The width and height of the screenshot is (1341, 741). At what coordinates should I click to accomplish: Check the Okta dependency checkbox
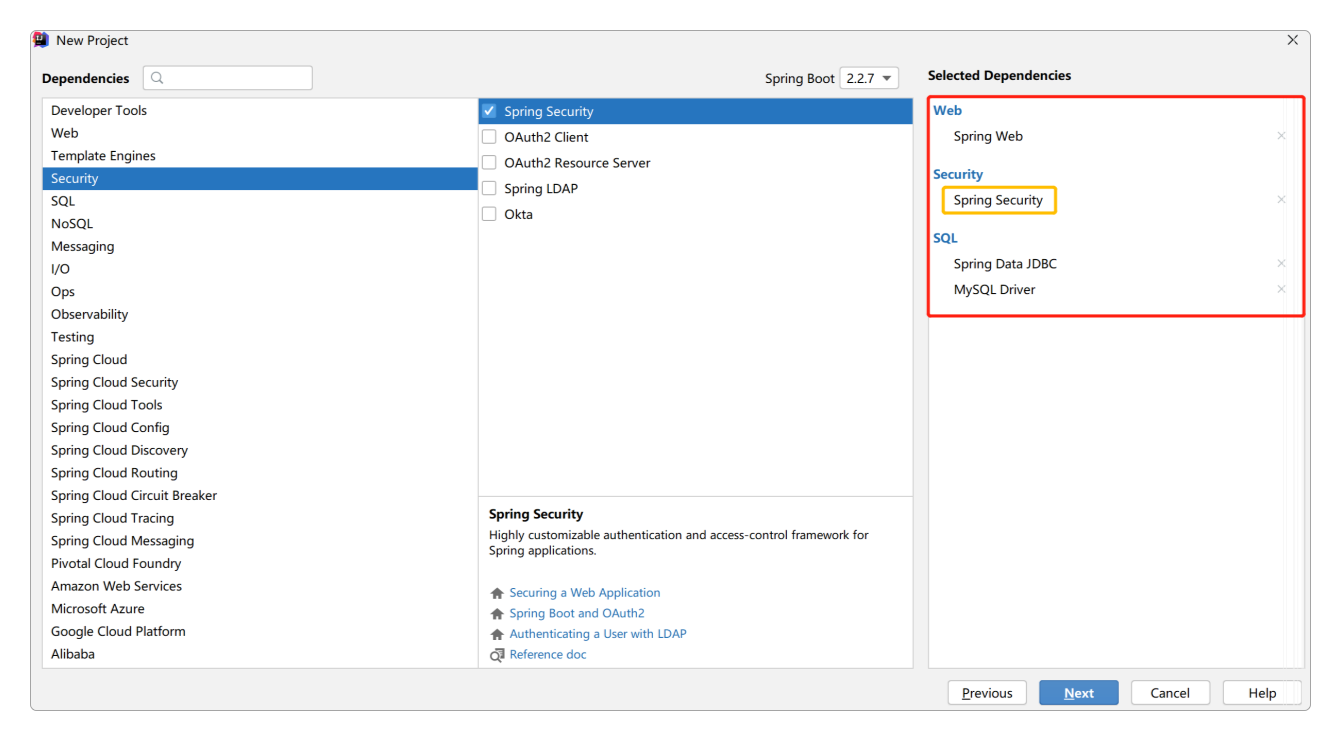pos(489,214)
